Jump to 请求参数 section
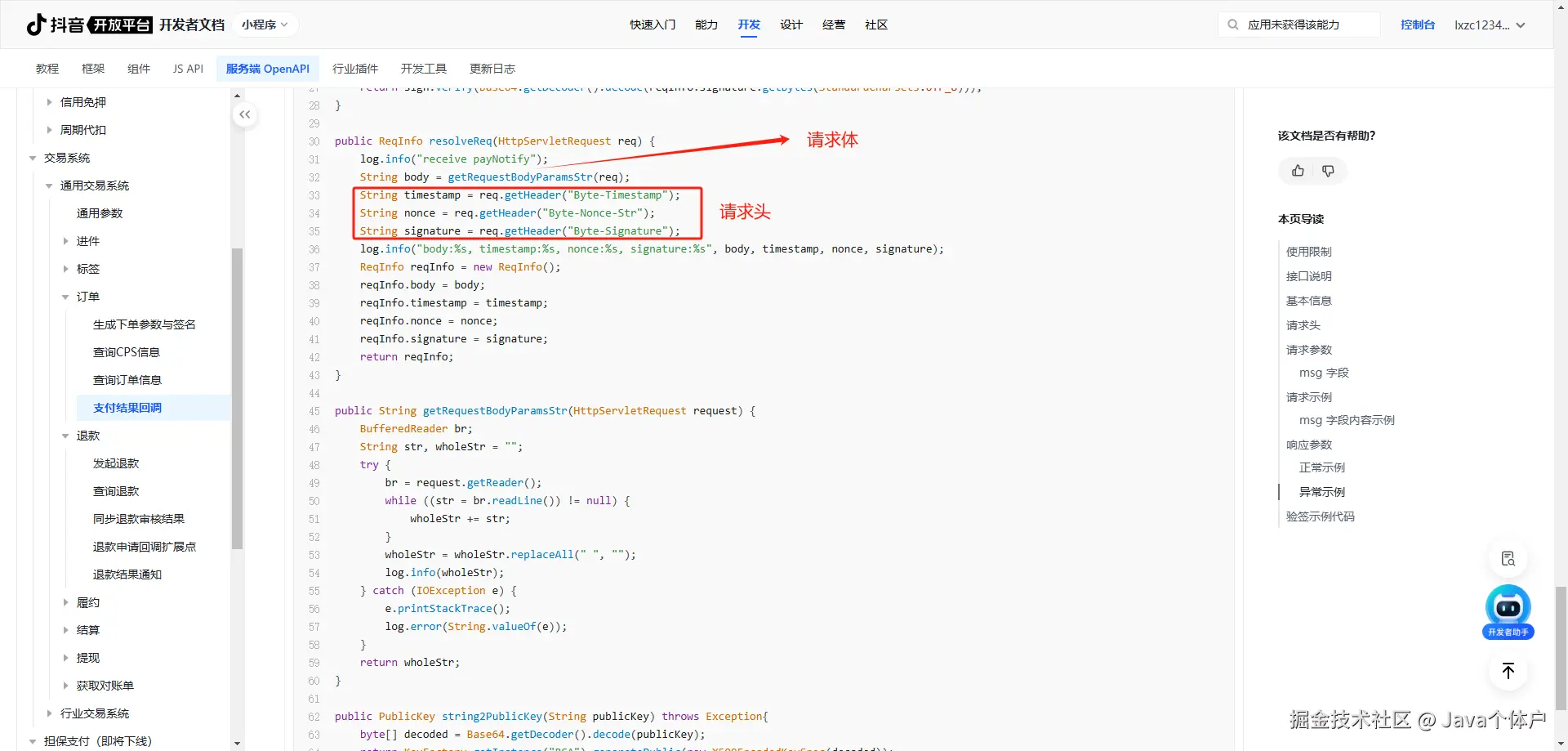The height and width of the screenshot is (751, 1568). click(x=1309, y=350)
